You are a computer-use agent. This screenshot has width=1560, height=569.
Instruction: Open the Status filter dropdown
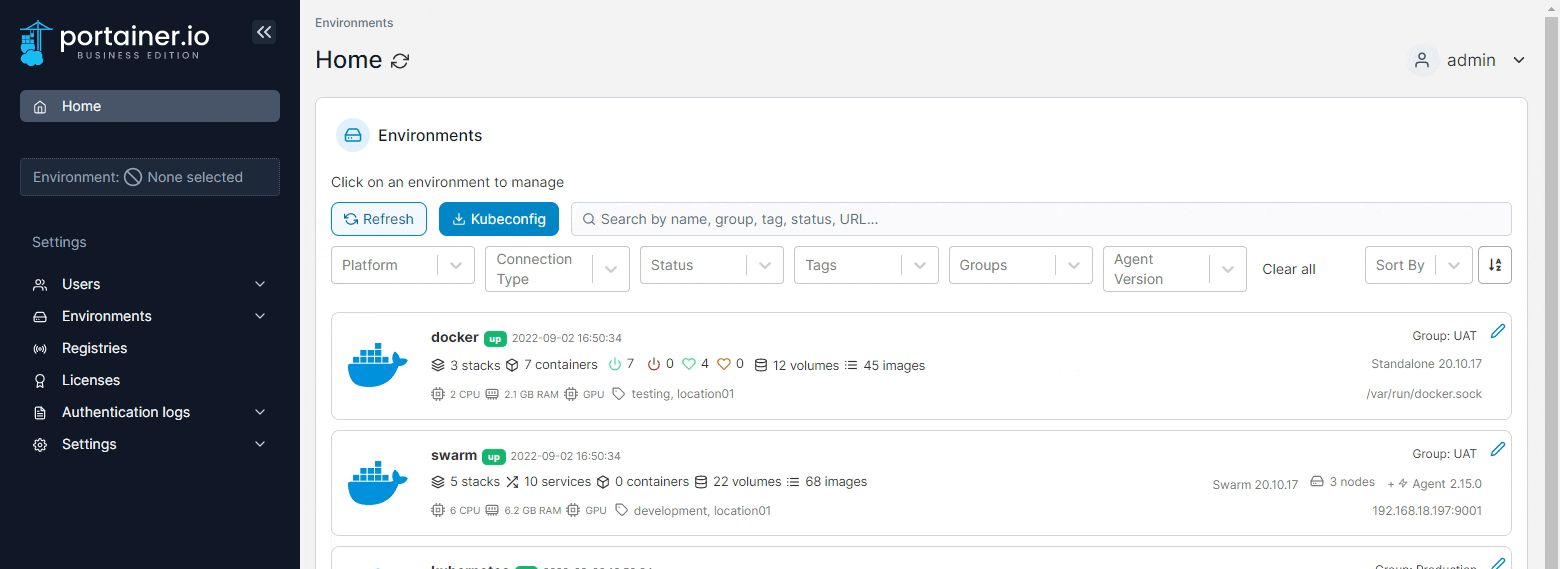pyautogui.click(x=711, y=265)
